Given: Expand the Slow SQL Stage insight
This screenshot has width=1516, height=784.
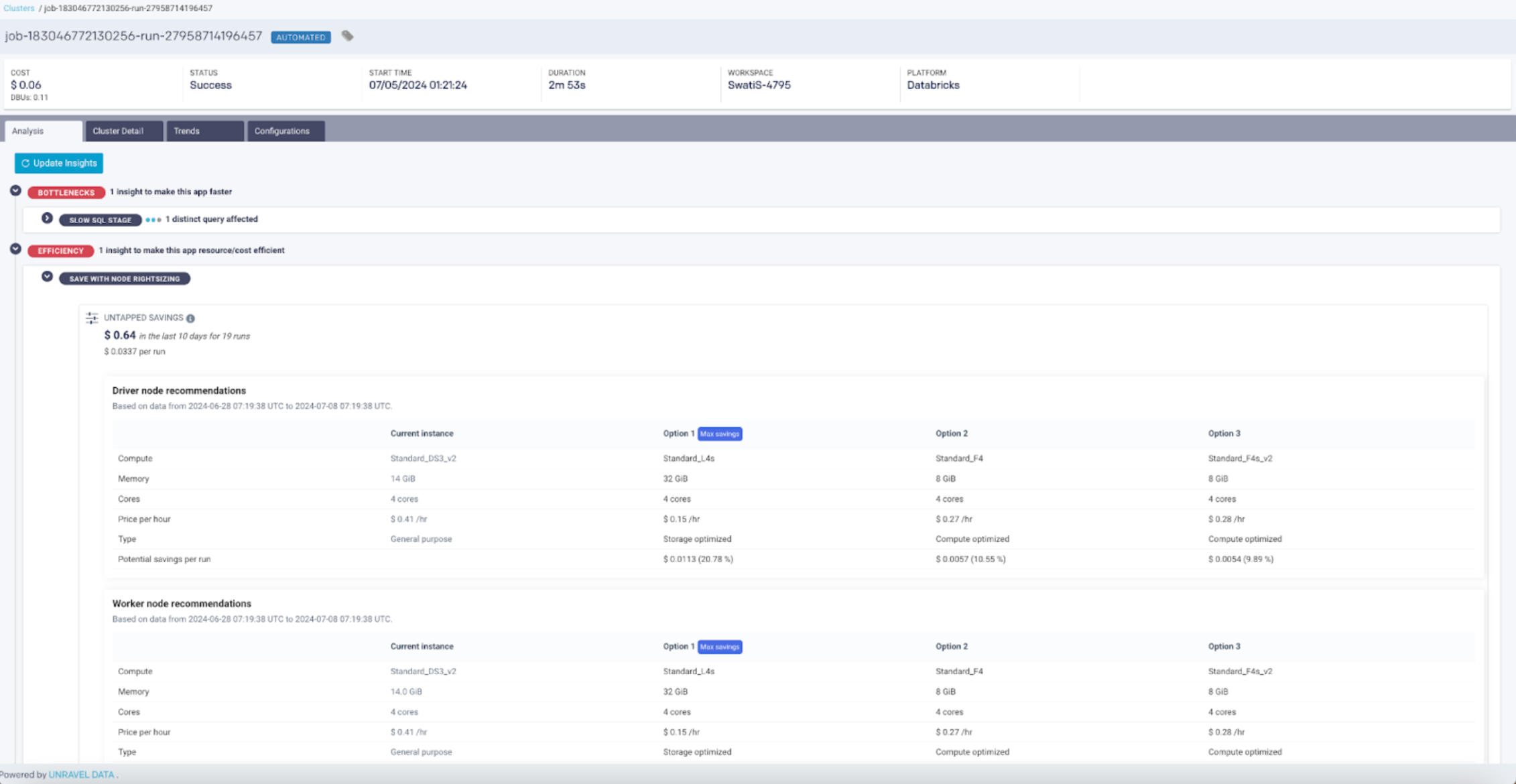Looking at the screenshot, I should 47,218.
